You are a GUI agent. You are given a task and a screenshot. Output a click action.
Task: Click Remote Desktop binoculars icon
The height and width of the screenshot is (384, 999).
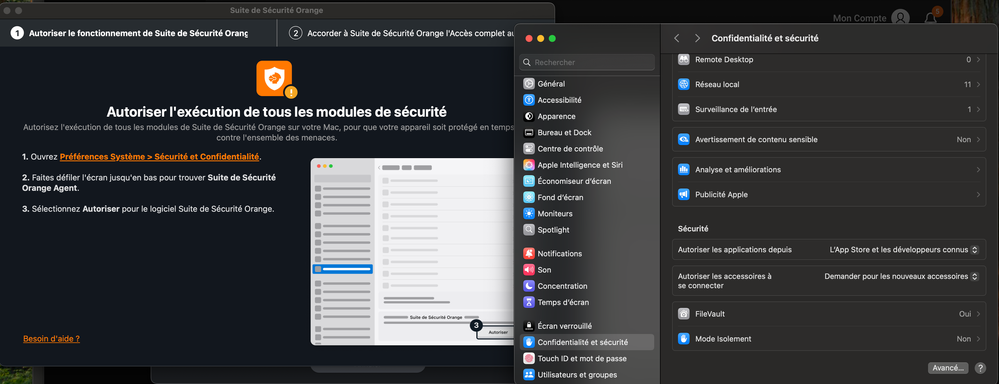684,59
